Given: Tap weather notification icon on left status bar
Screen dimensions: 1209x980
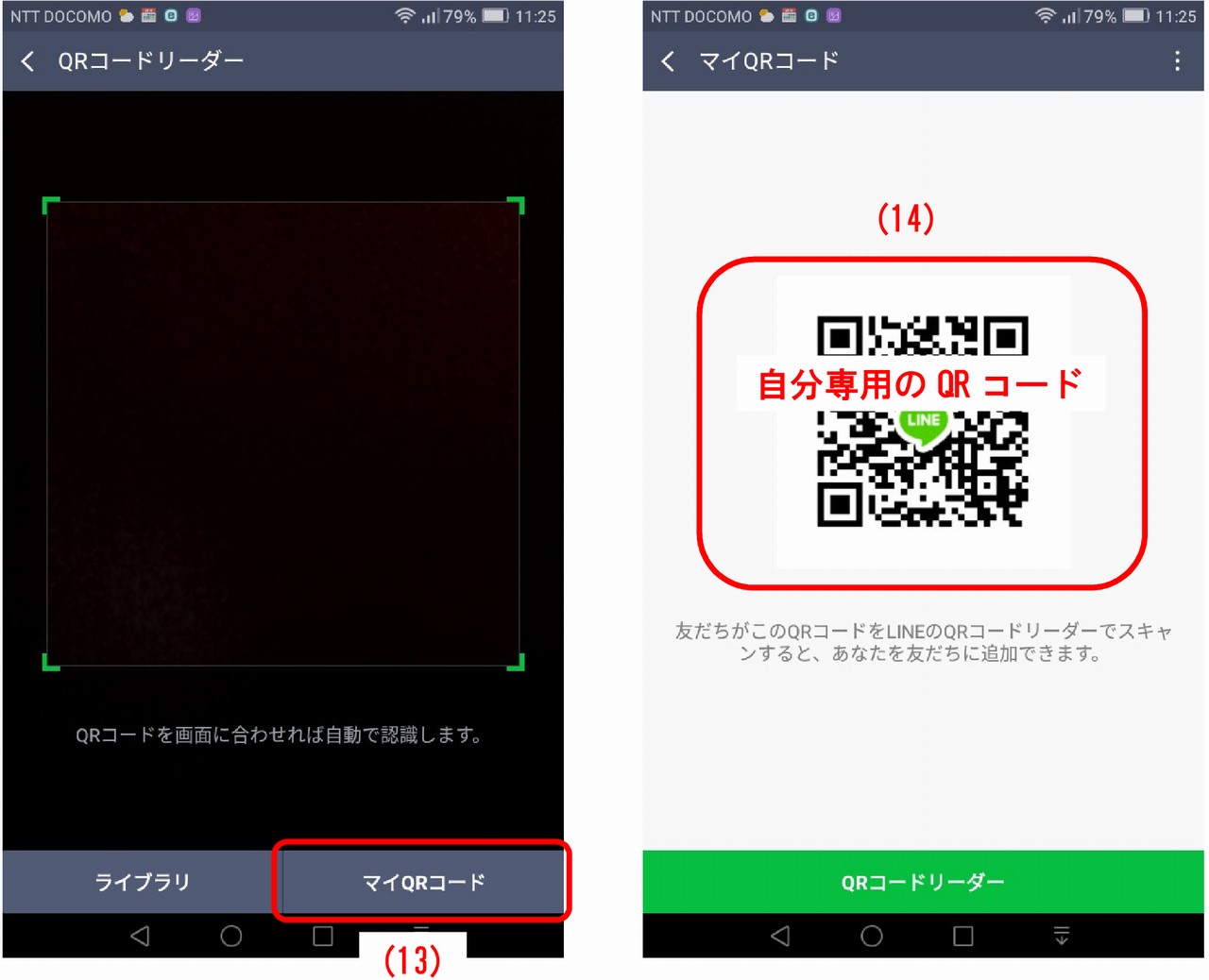Looking at the screenshot, I should tap(127, 16).
